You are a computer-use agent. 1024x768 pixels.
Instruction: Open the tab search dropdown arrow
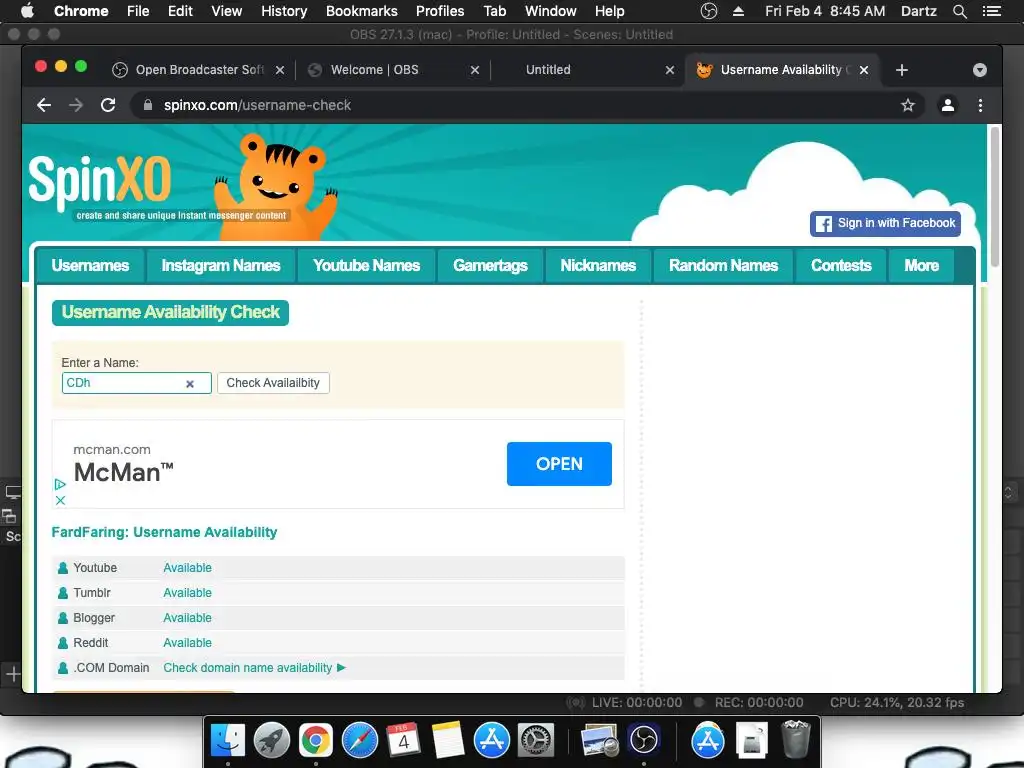tap(980, 70)
